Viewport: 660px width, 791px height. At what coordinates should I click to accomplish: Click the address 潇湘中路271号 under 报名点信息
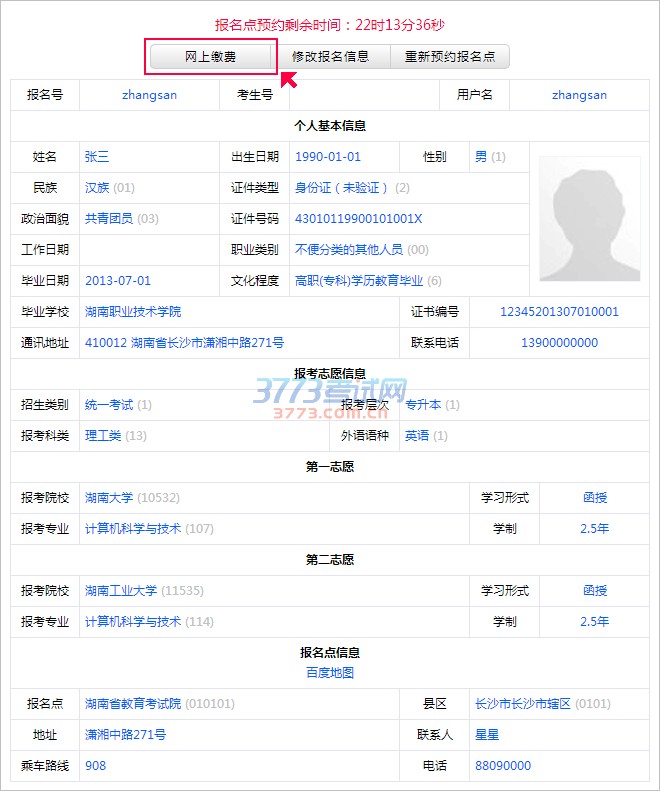point(125,735)
